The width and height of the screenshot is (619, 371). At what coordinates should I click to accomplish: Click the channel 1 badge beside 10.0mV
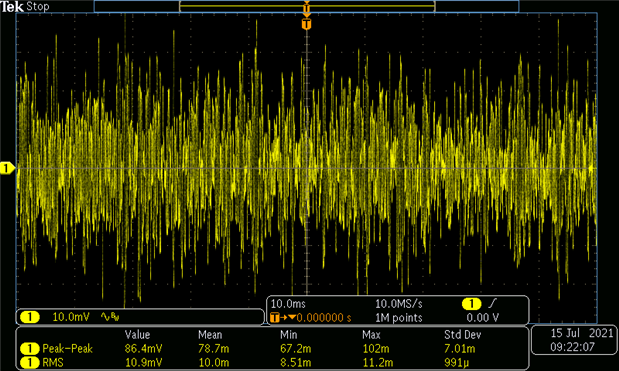pos(30,317)
